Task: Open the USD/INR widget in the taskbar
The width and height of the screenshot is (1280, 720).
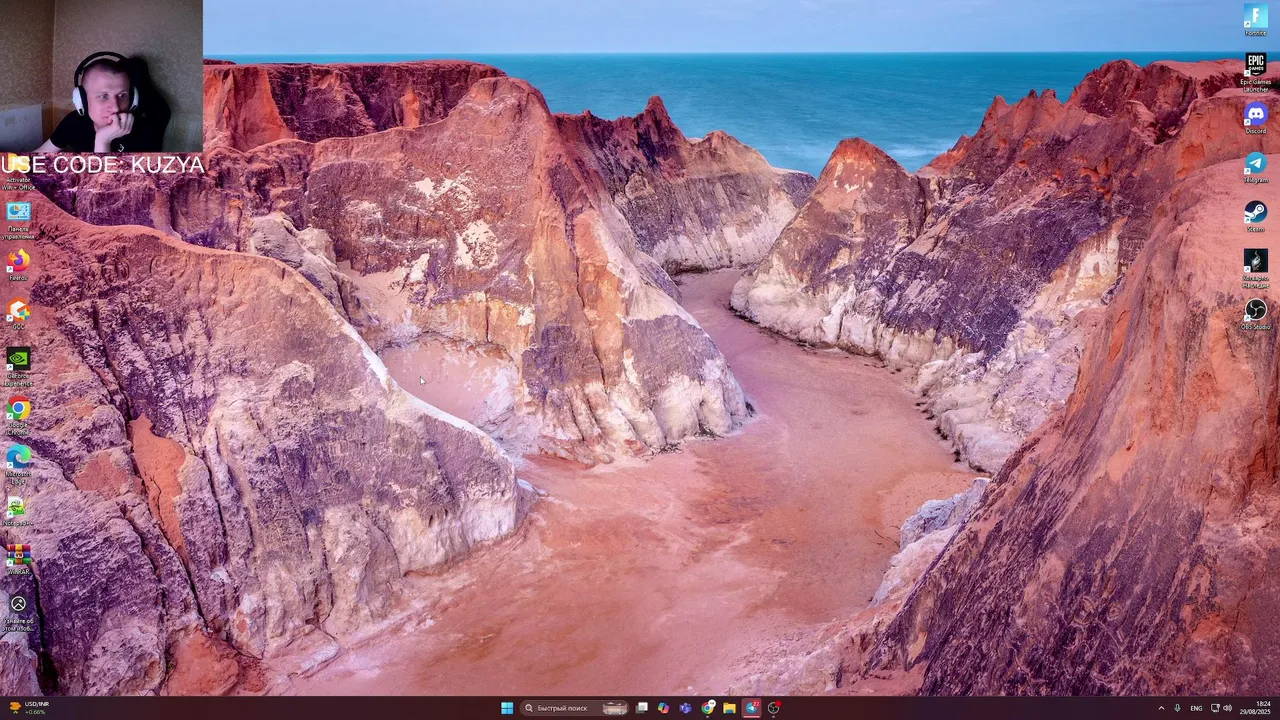Action: click(28, 708)
